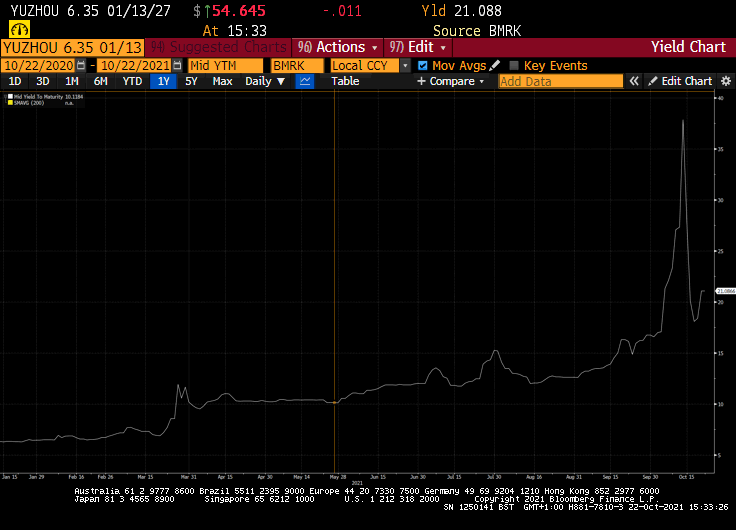The height and width of the screenshot is (530, 736).
Task: Select the 3D range tab
Action: click(x=43, y=81)
